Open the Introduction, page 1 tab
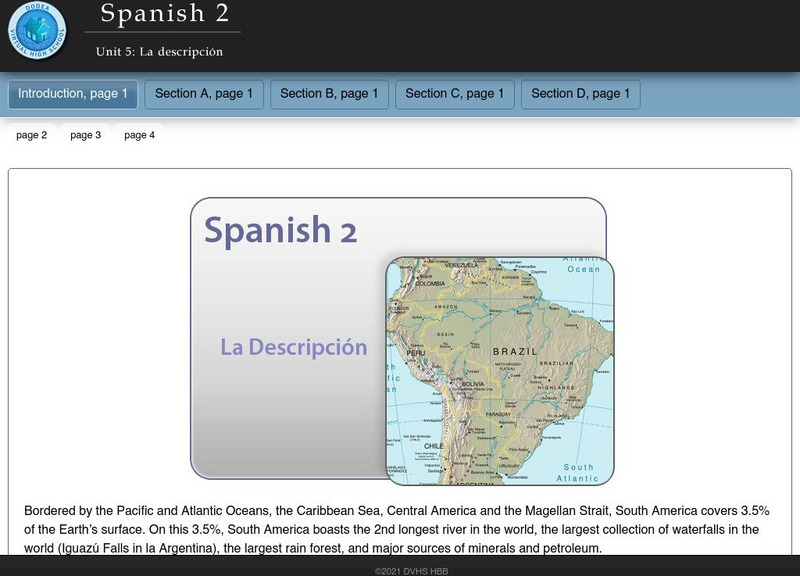 pos(73,94)
